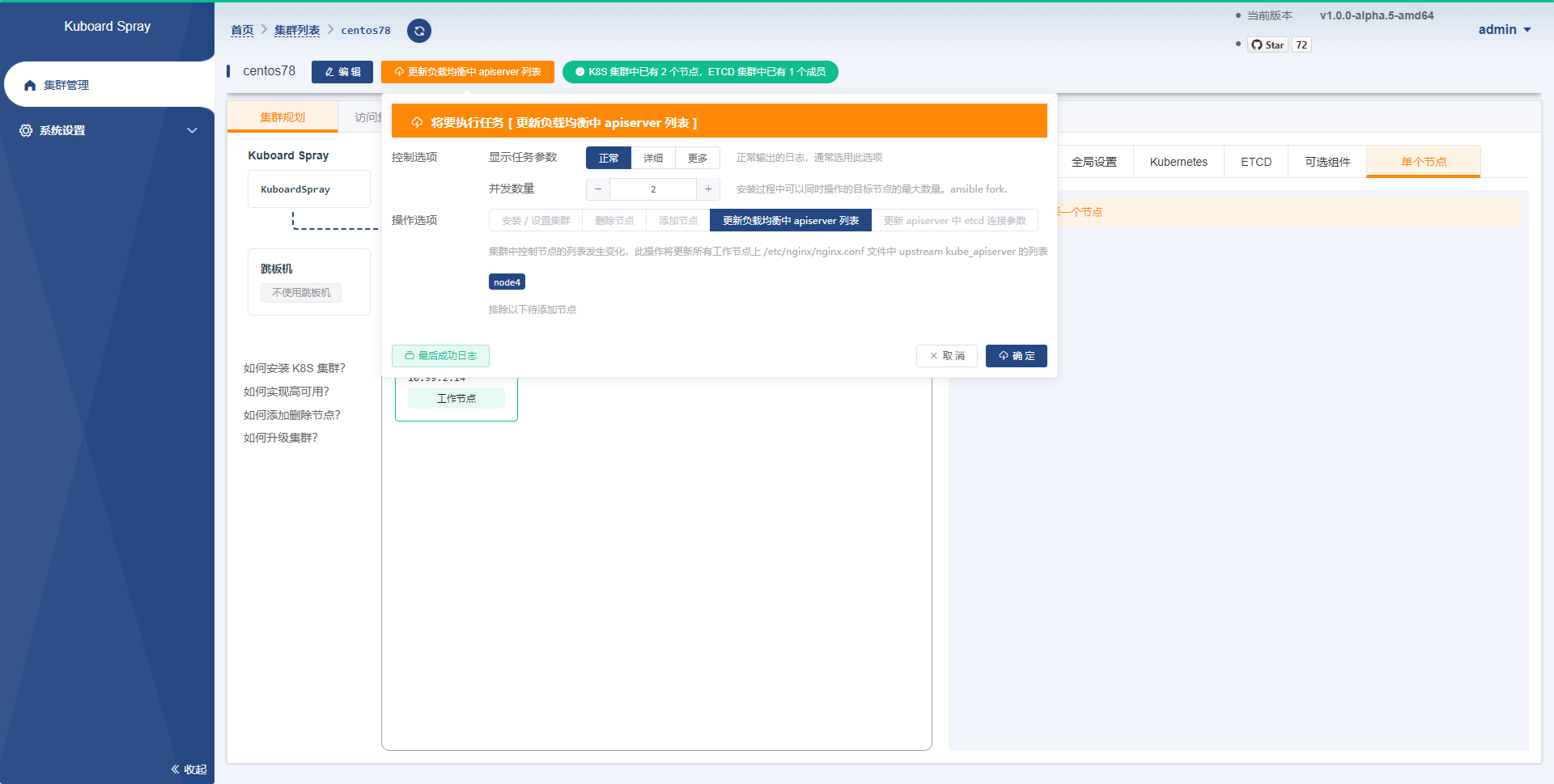Open 集群列表 breadcrumb link
This screenshot has width=1554, height=784.
(x=297, y=30)
